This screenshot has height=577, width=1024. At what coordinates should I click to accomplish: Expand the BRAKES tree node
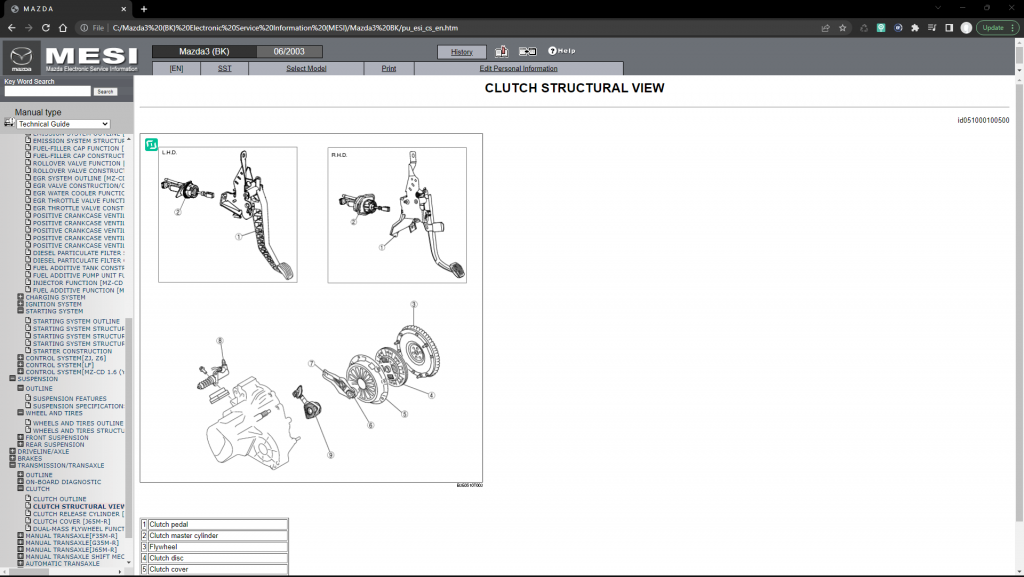(13, 458)
